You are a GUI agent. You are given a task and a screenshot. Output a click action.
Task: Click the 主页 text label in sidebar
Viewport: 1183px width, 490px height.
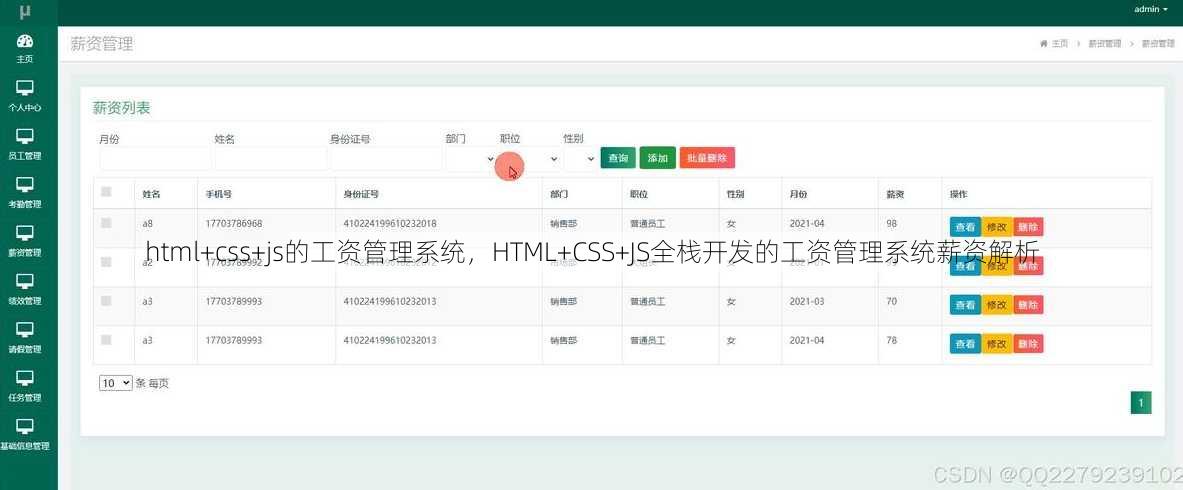pos(25,59)
